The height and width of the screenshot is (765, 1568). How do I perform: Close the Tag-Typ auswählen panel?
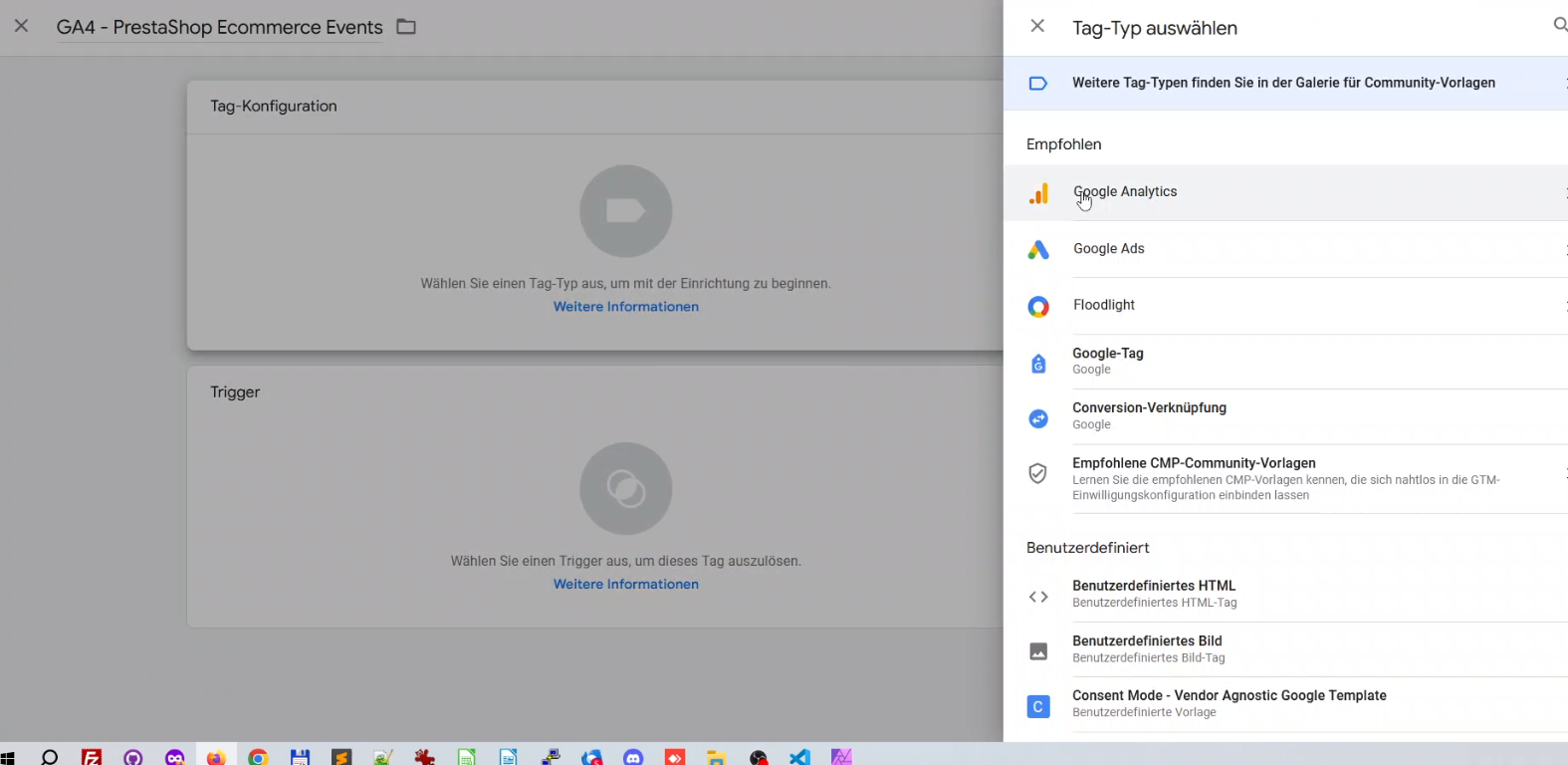click(x=1037, y=26)
